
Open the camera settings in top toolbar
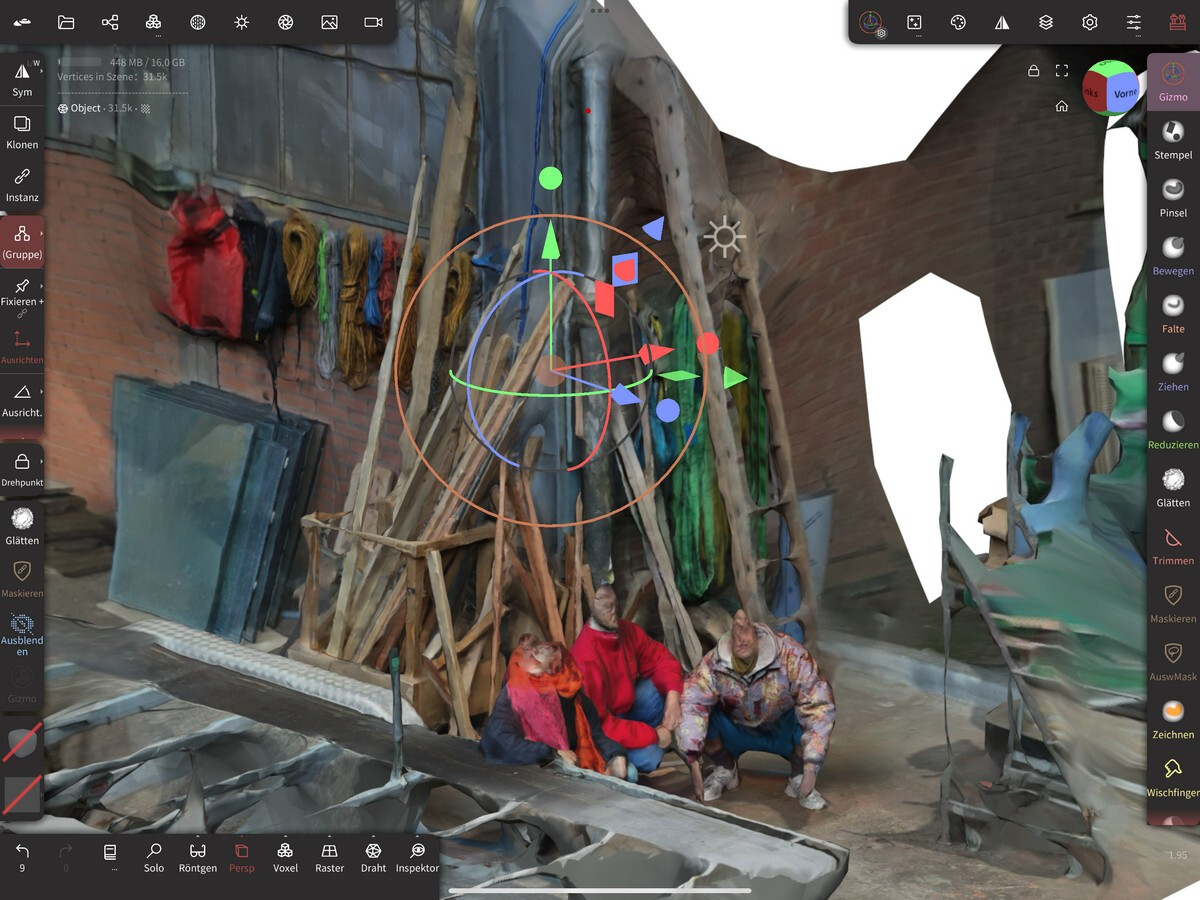(x=373, y=22)
